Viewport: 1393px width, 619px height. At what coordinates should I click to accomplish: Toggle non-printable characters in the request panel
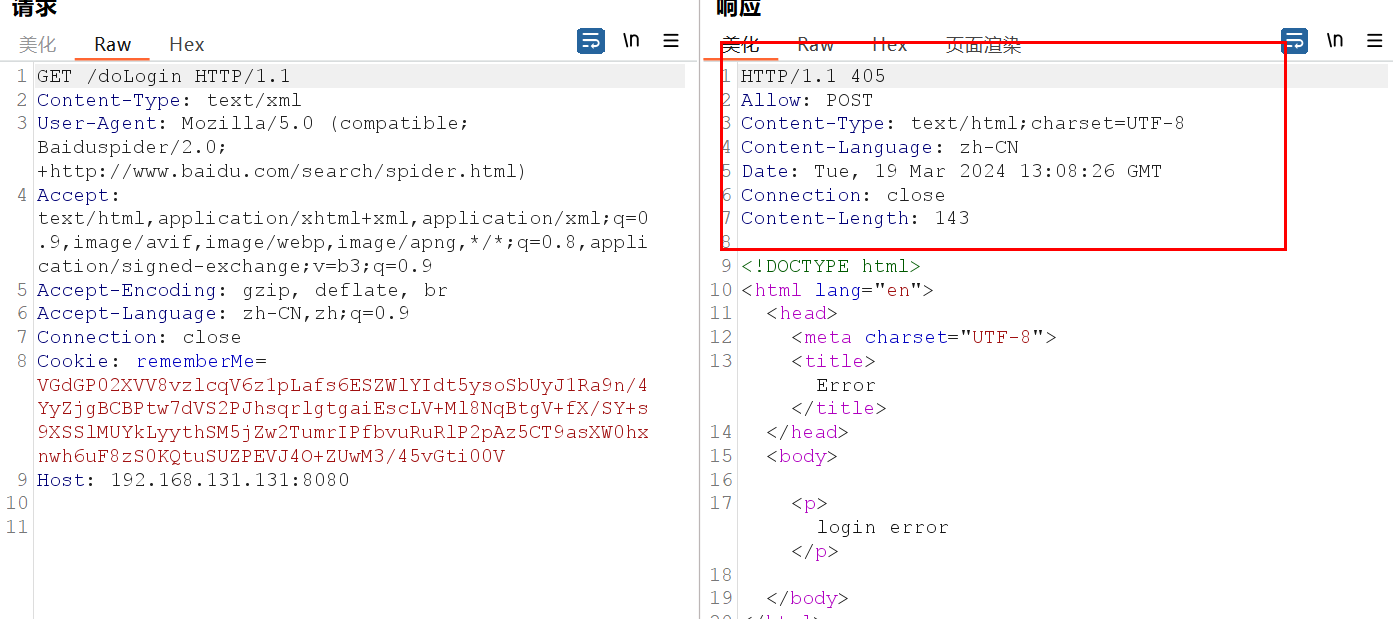coord(631,41)
